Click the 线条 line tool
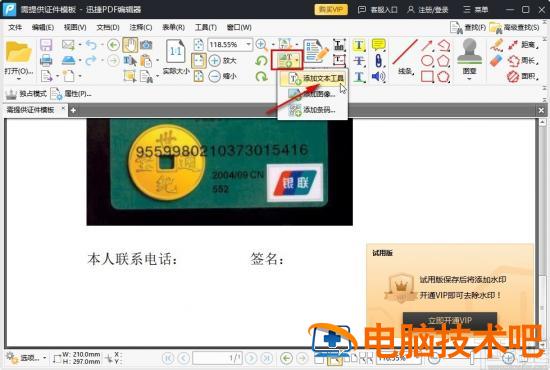This screenshot has height=370, width=550. [405, 56]
